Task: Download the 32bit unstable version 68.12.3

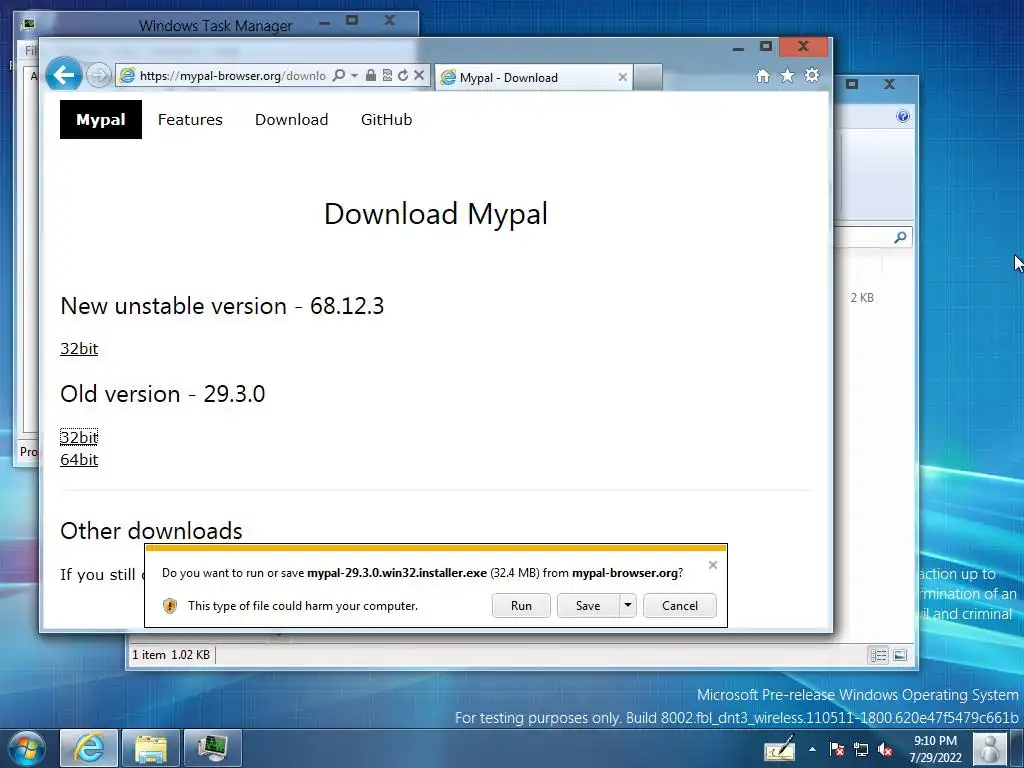Action: click(x=79, y=349)
